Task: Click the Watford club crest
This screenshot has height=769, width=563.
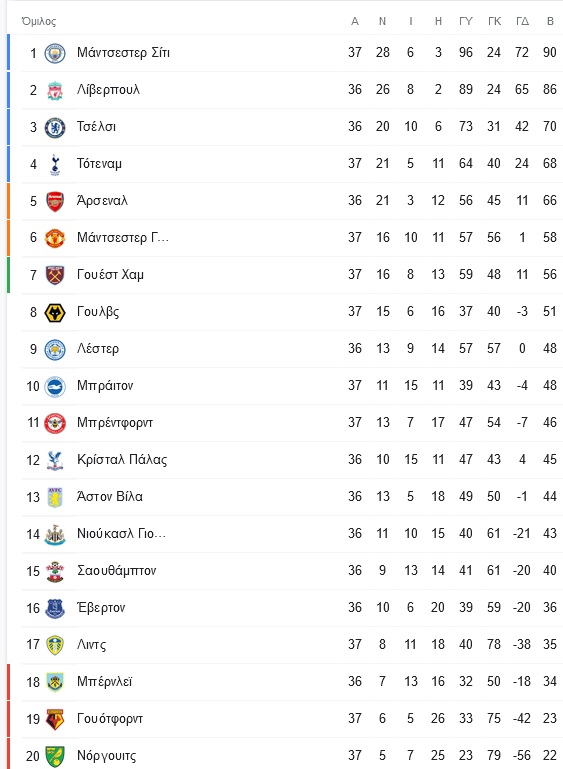Action: pos(55,719)
